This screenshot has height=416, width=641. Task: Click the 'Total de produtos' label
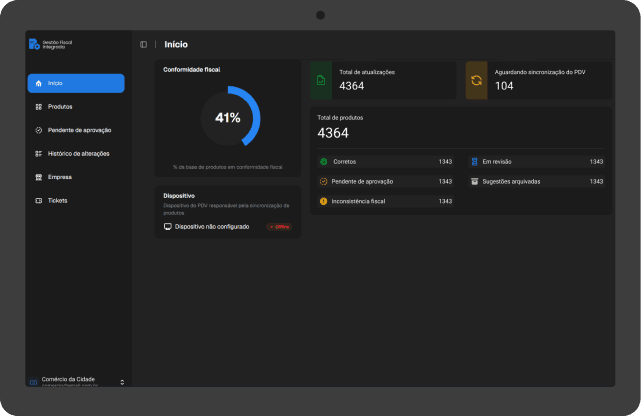click(x=340, y=118)
